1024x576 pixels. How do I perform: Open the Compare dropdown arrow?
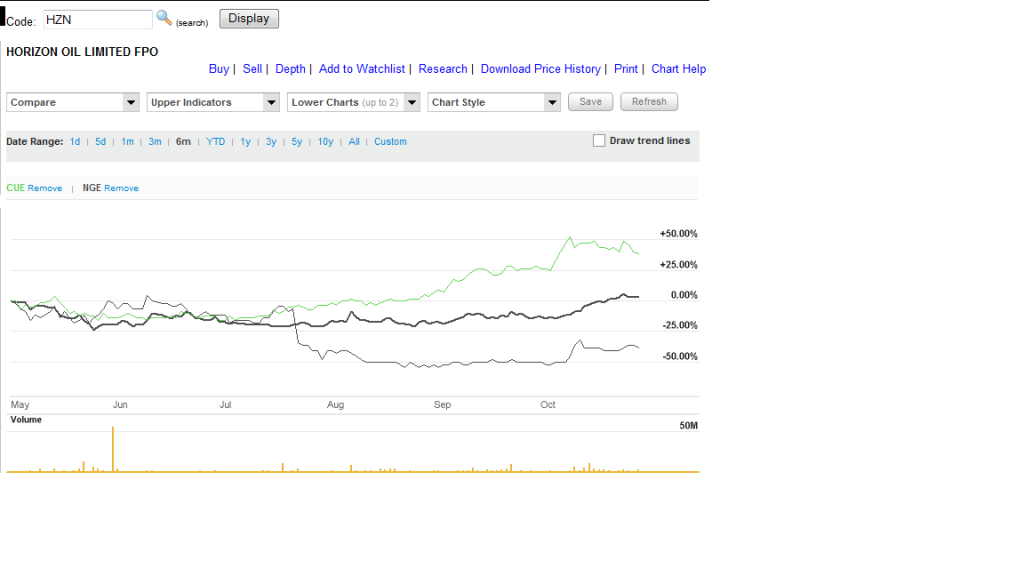[x=131, y=103]
